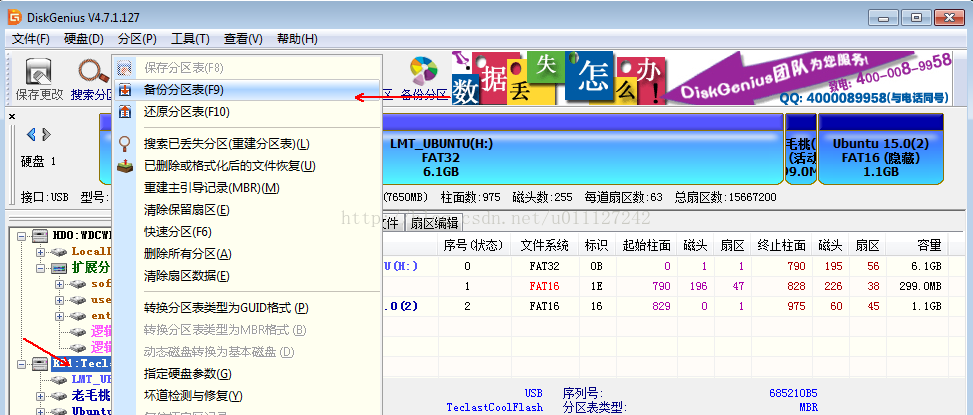This screenshot has width=973, height=415.
Task: Click the extended partition icon beside 扩展分
Action: tap(60, 268)
